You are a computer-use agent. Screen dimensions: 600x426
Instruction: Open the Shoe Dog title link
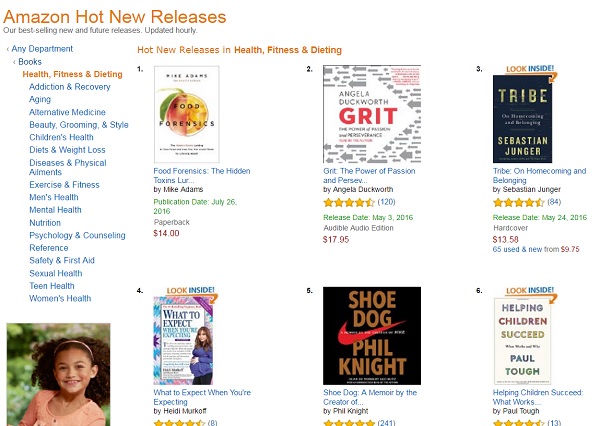tap(370, 393)
